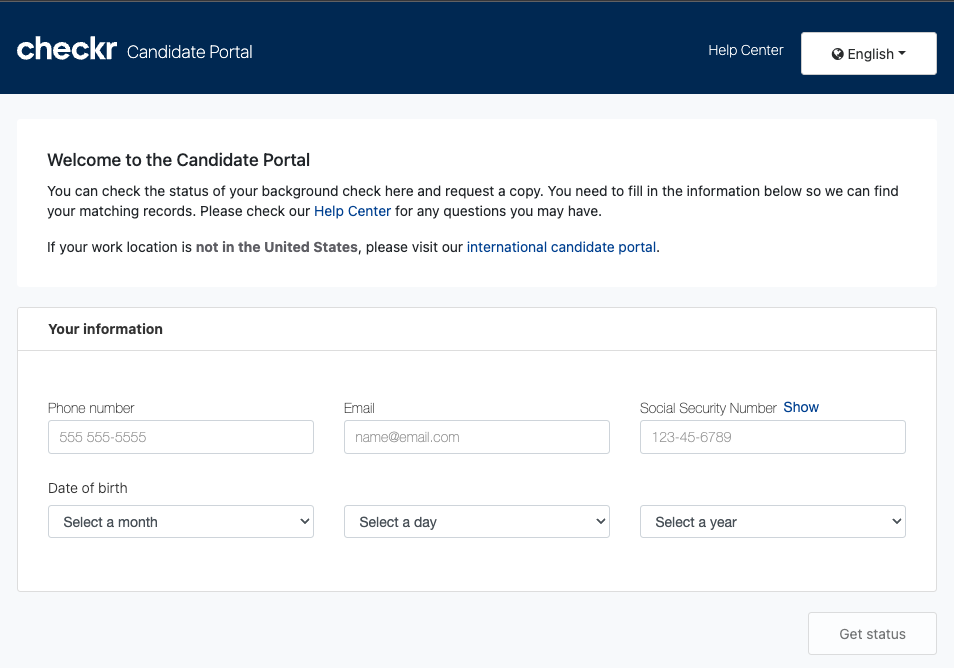Click the globe icon in language selector
This screenshot has height=668, width=954.
(x=837, y=55)
